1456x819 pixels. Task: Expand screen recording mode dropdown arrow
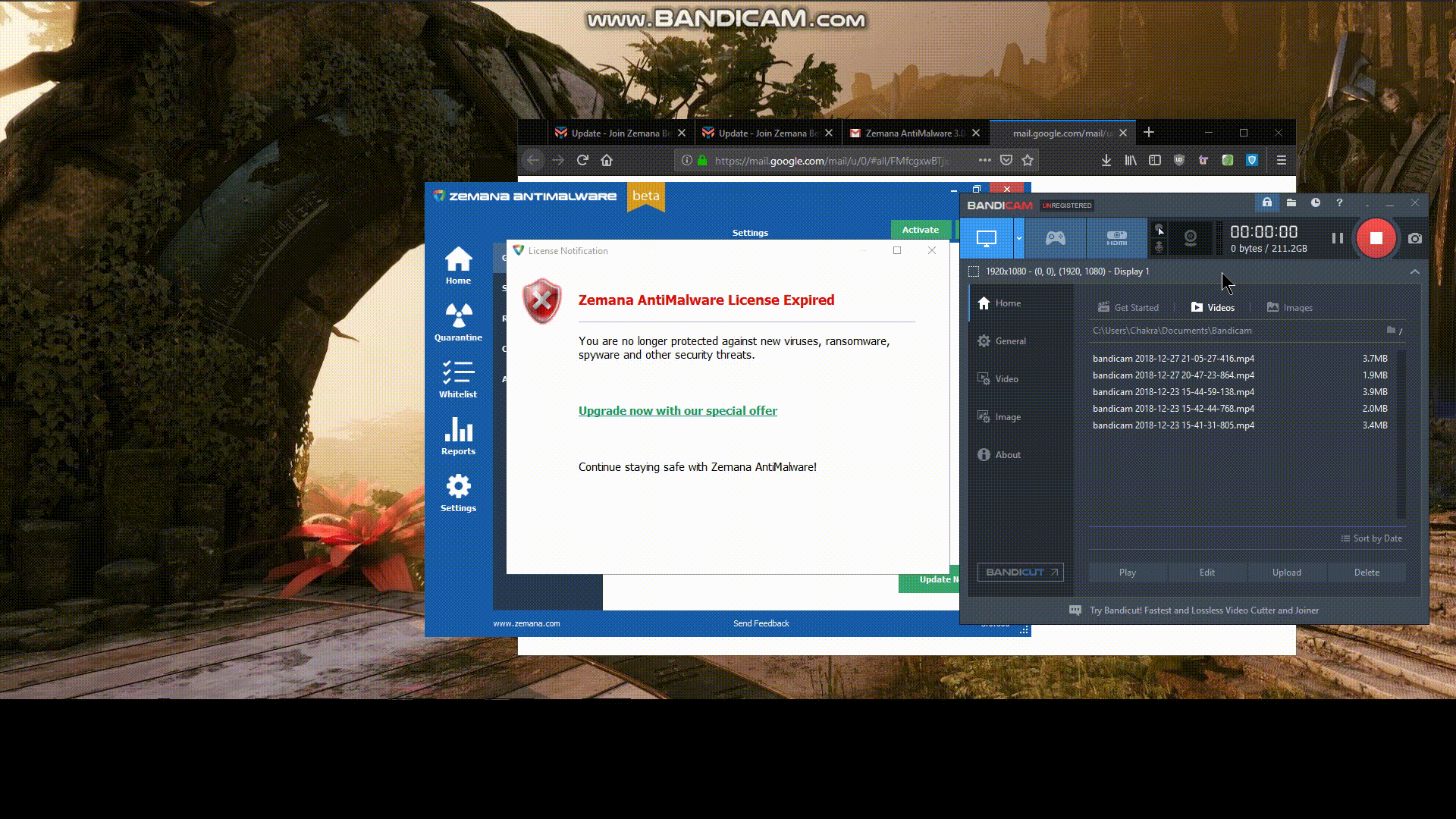1018,238
